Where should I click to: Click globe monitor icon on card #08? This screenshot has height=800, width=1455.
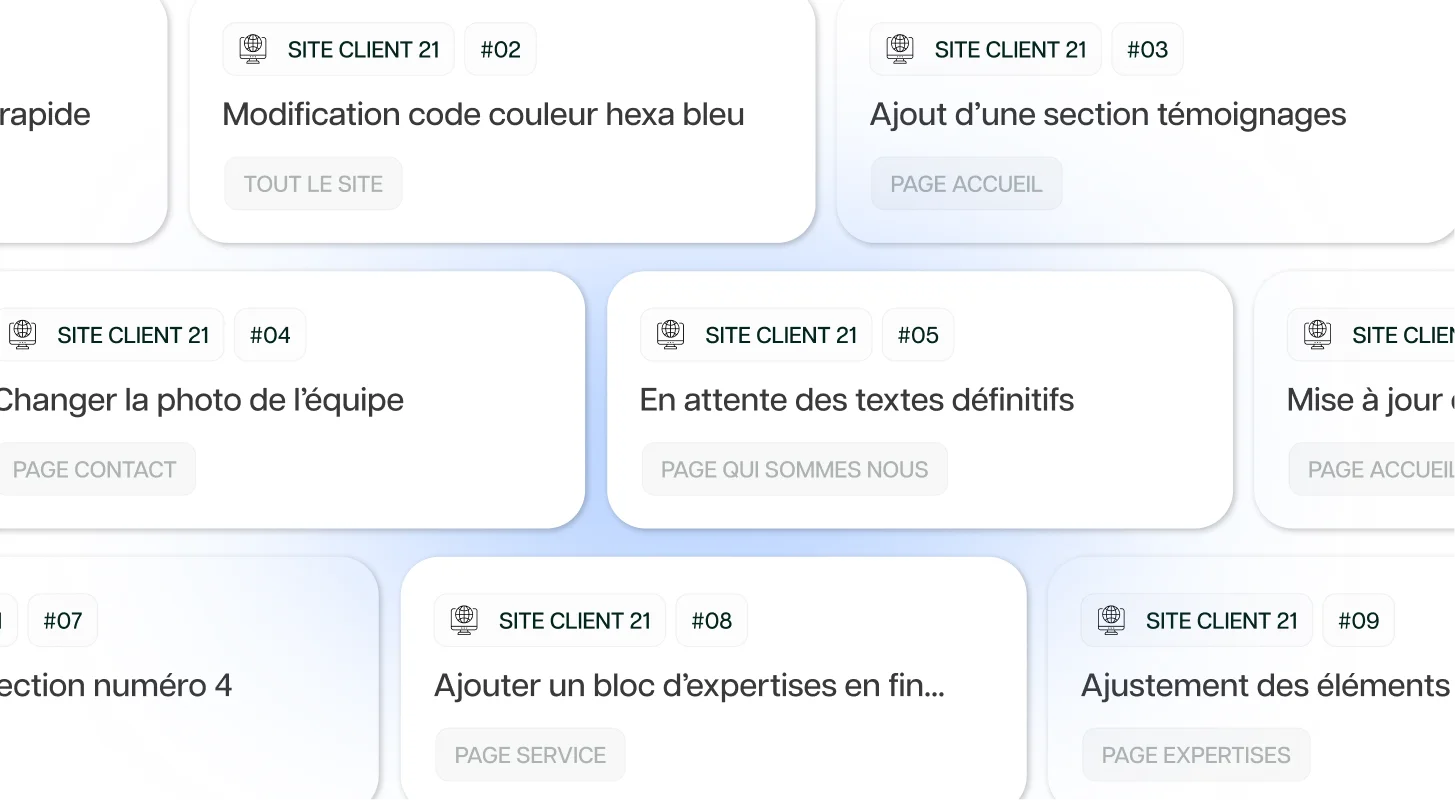click(x=465, y=620)
